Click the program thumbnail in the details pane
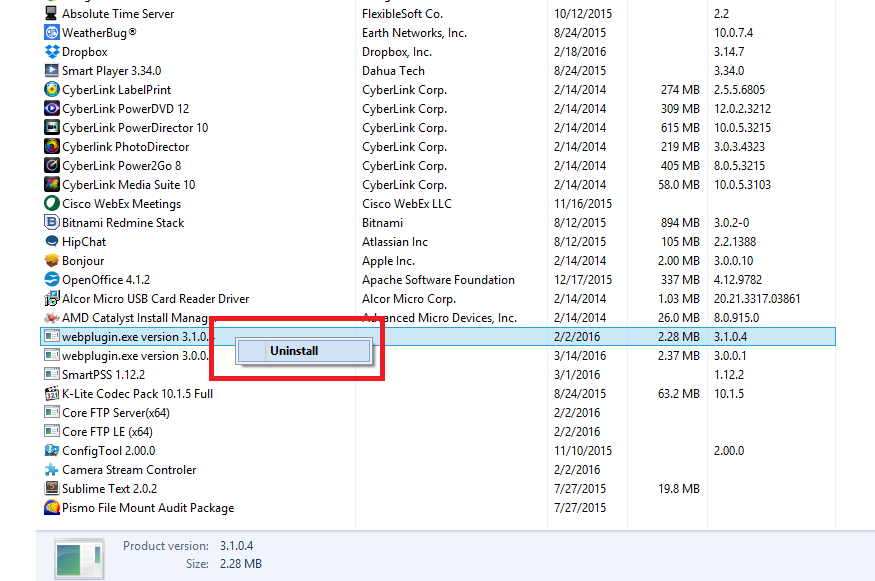 coord(79,559)
